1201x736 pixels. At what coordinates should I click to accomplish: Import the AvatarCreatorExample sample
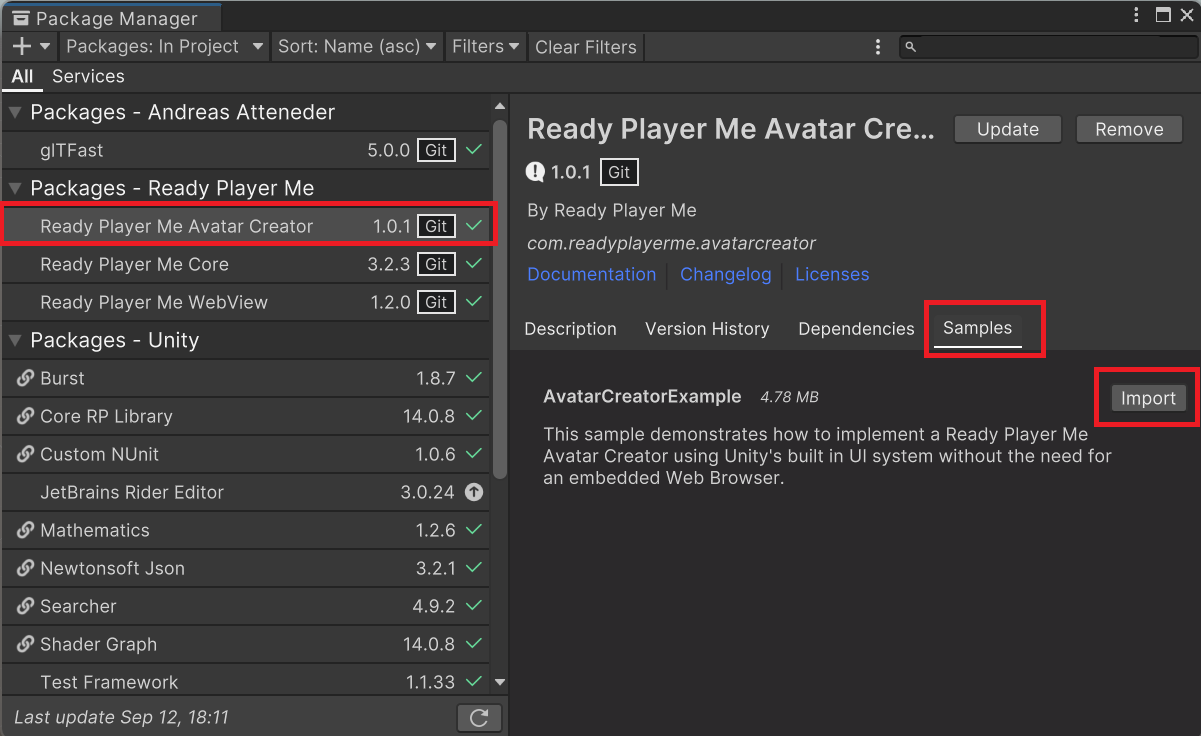1148,398
